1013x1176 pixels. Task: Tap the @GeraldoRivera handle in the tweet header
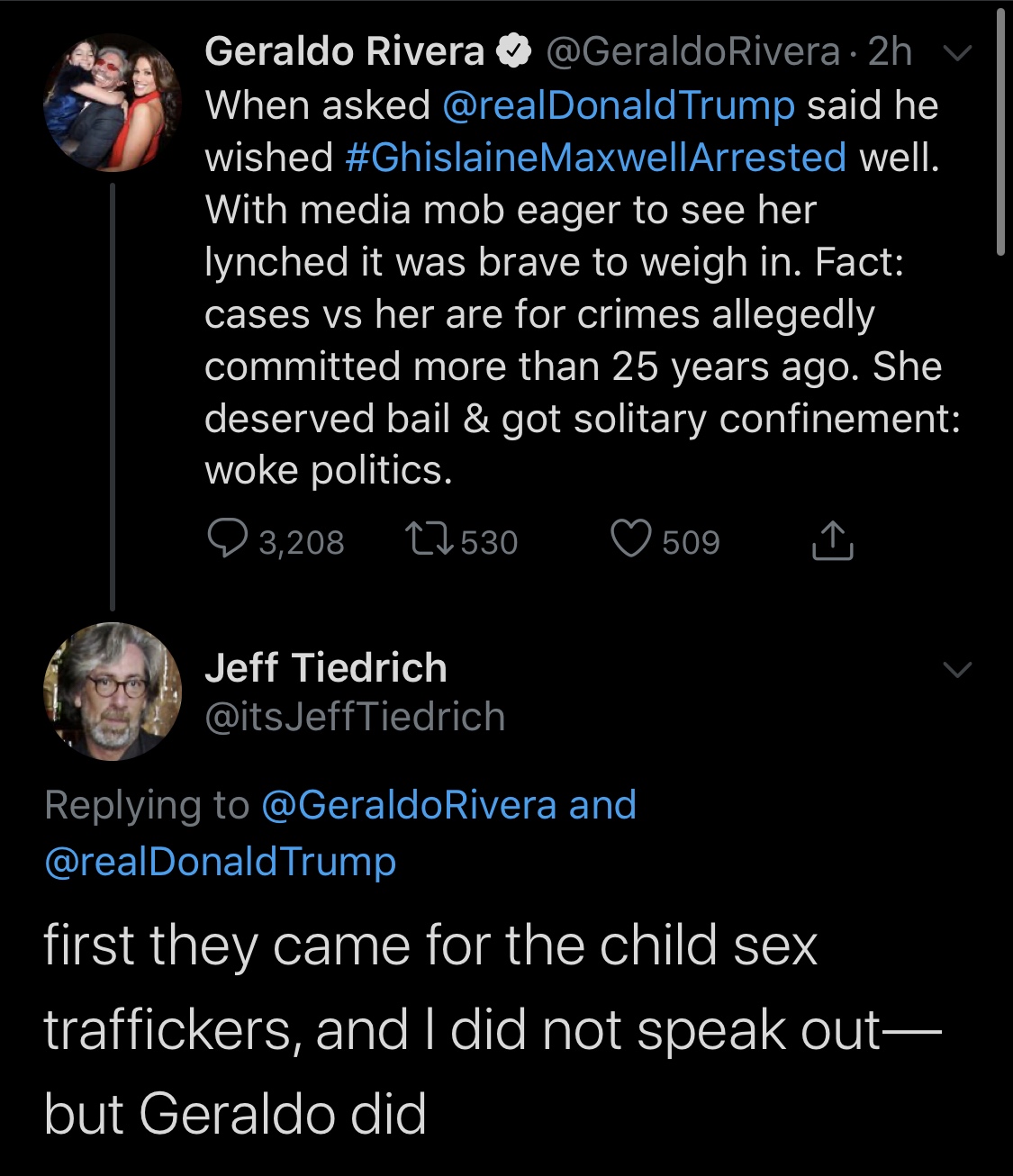click(x=692, y=52)
